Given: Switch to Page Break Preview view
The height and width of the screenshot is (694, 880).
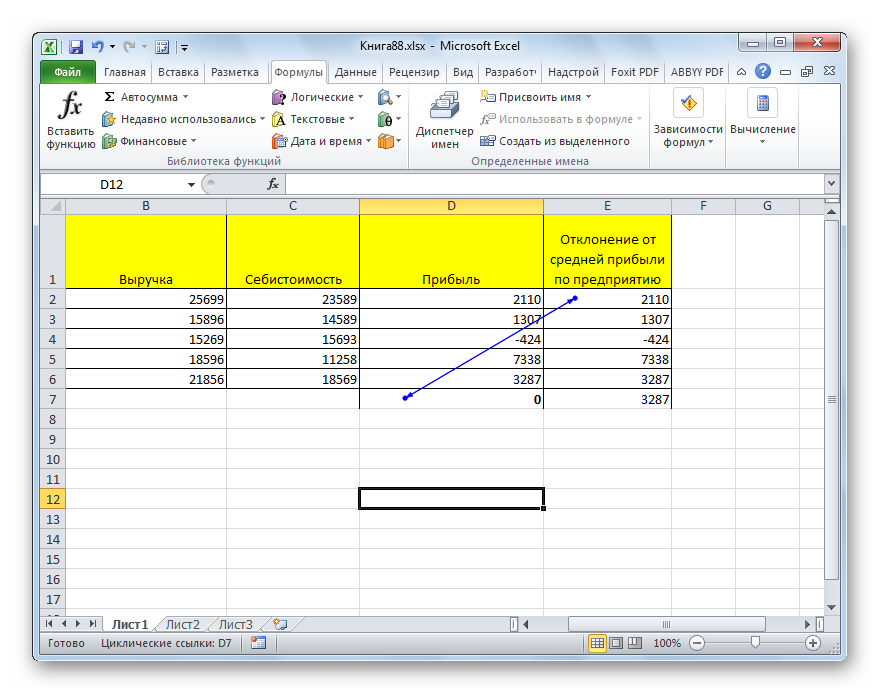Looking at the screenshot, I should (633, 643).
